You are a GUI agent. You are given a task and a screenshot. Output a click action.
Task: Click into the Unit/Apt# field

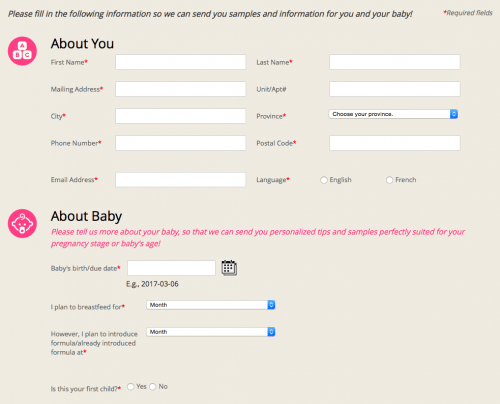pyautogui.click(x=395, y=89)
